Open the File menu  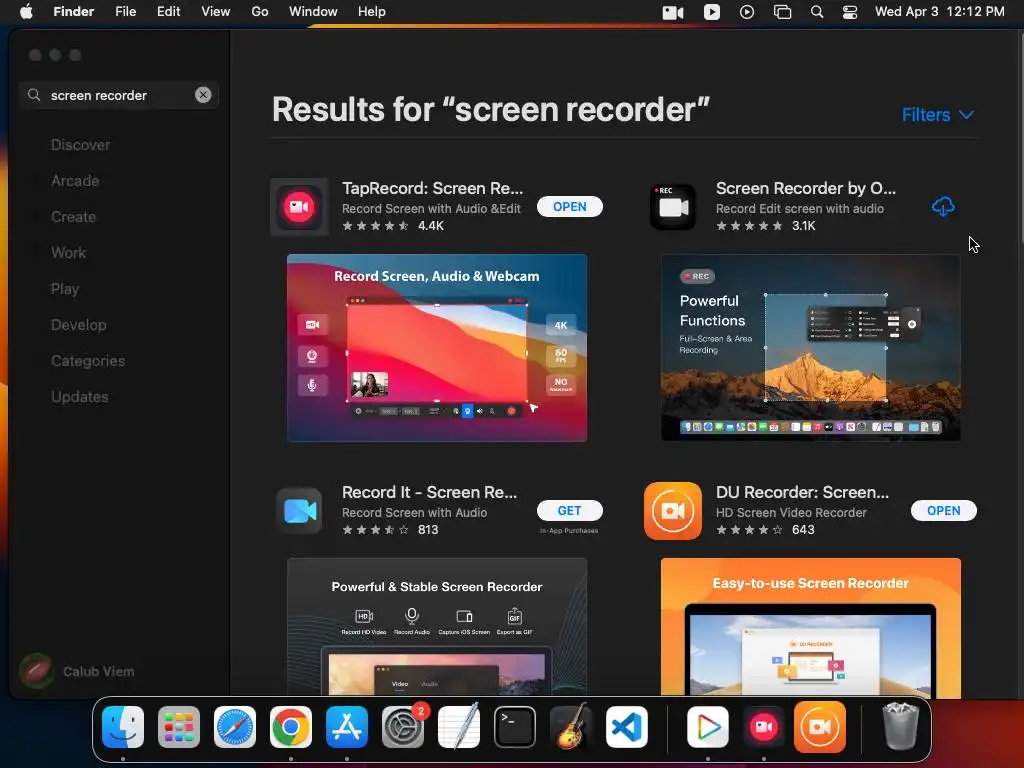coord(125,12)
